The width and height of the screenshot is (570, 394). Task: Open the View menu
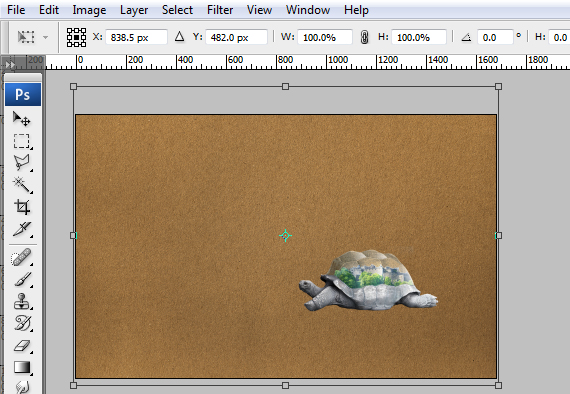tap(259, 10)
